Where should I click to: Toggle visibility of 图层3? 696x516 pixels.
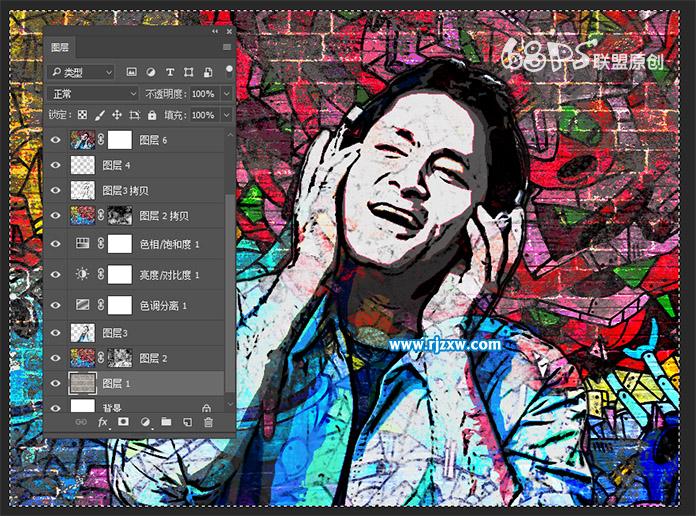[x=55, y=333]
